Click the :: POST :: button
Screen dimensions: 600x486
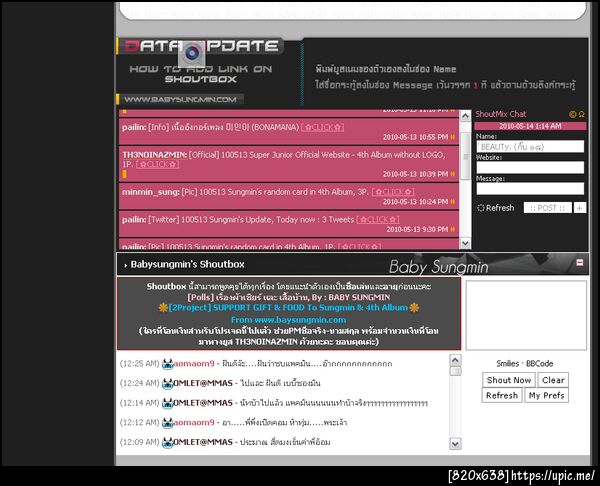[x=548, y=208]
